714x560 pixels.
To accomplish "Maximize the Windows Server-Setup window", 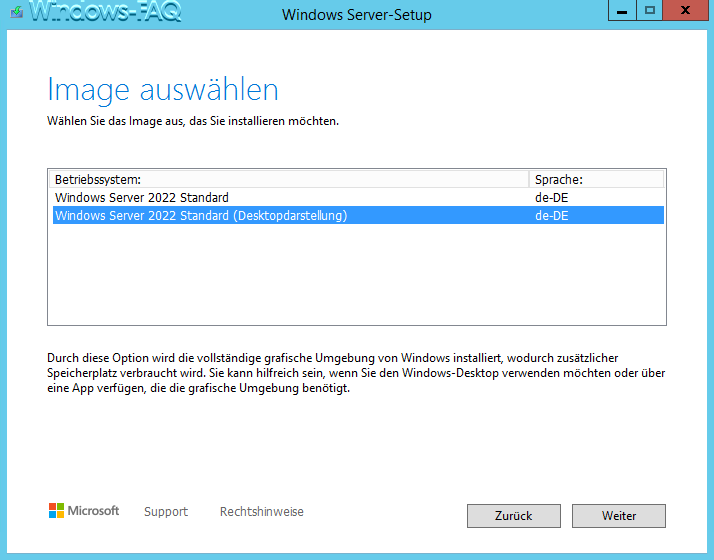I will pyautogui.click(x=650, y=11).
